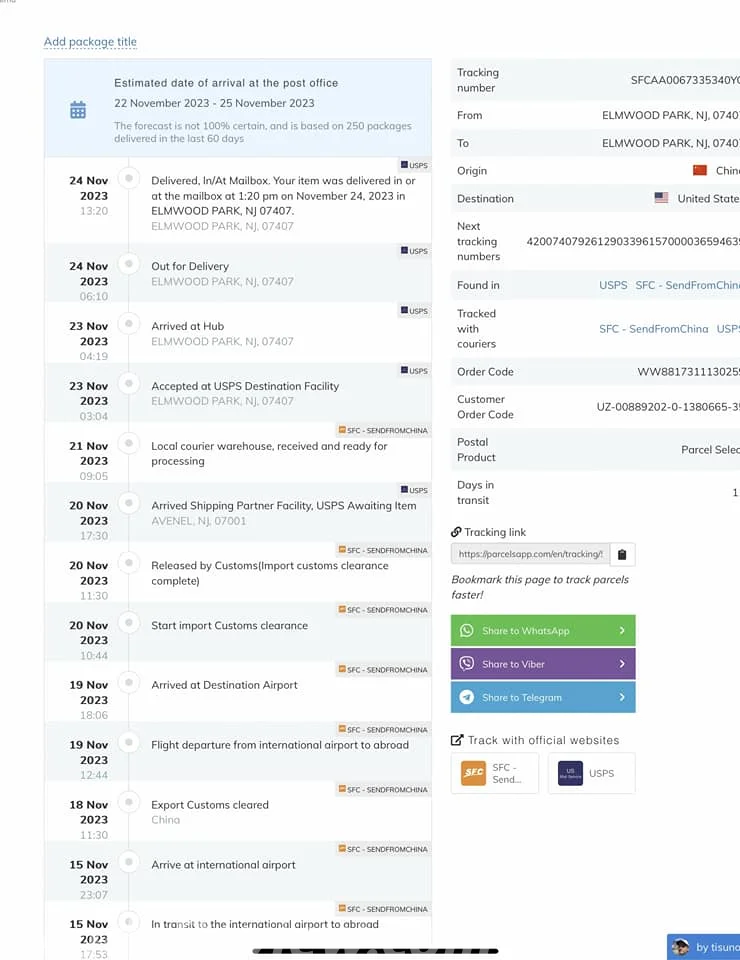Click the SFC orange logo icon
Image resolution: width=740 pixels, height=960 pixels.
click(473, 773)
